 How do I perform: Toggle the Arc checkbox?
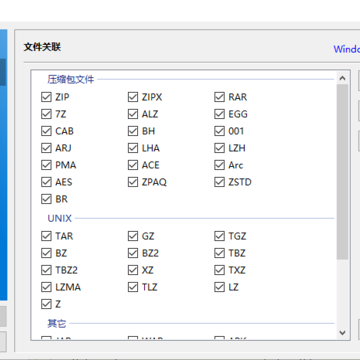click(219, 165)
